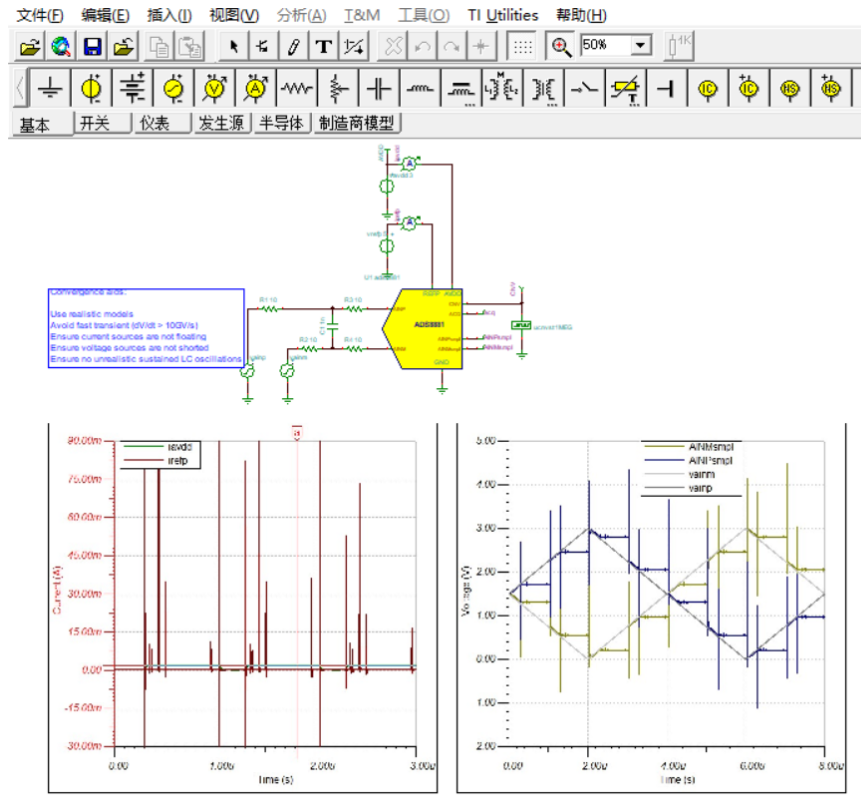Place a battery component
Screen dimensions: 861x797
(x=132, y=89)
